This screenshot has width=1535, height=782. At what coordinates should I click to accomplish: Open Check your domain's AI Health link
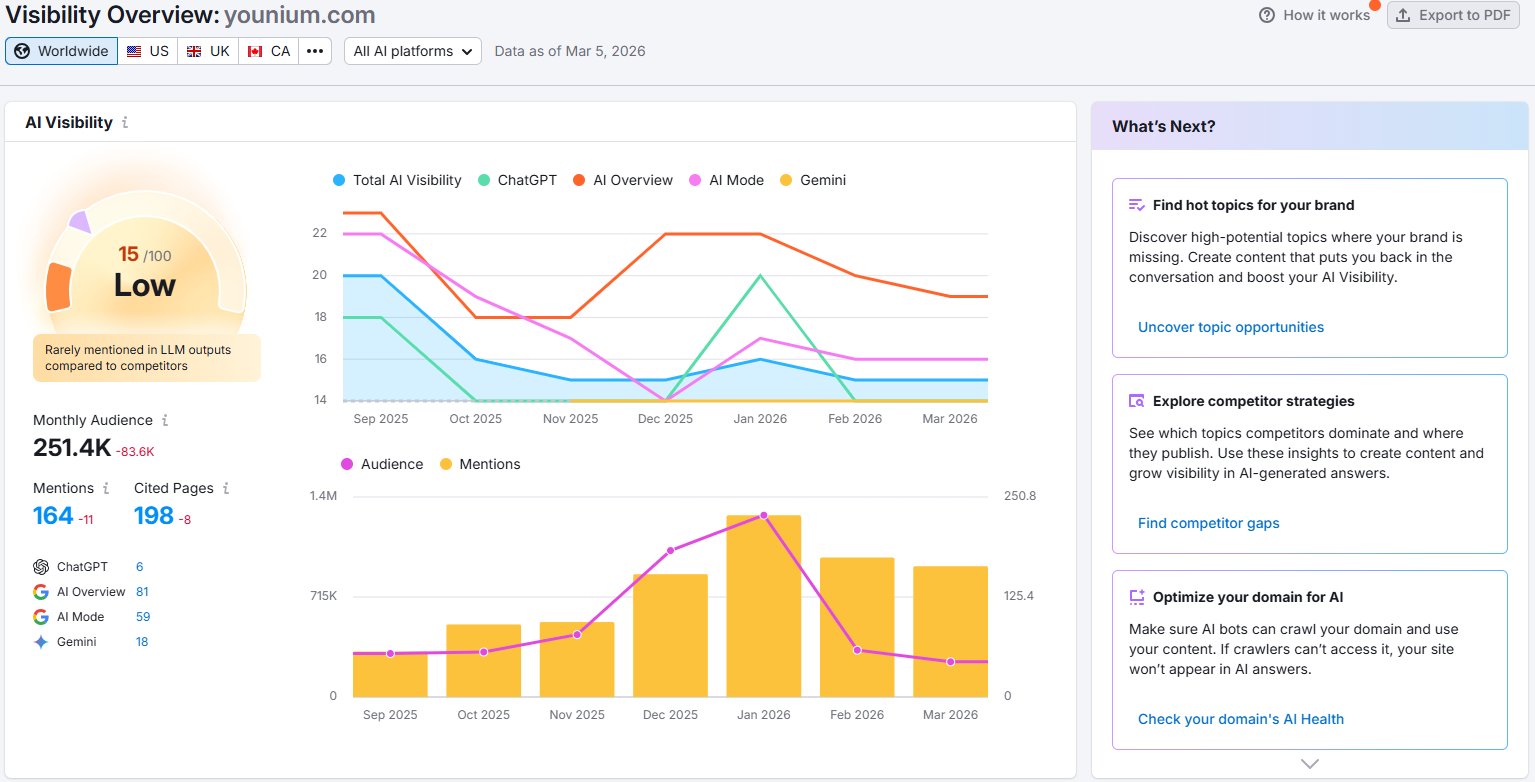[x=1241, y=719]
